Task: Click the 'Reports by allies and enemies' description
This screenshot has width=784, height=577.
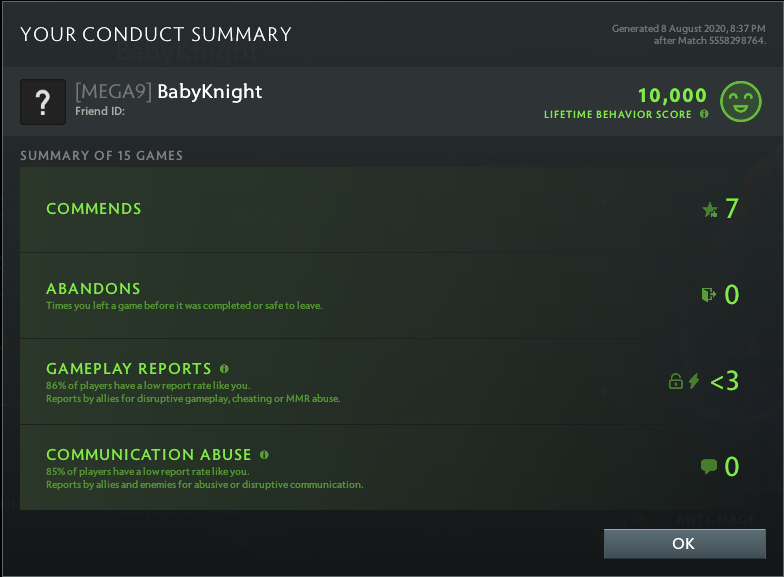Action: [x=204, y=484]
